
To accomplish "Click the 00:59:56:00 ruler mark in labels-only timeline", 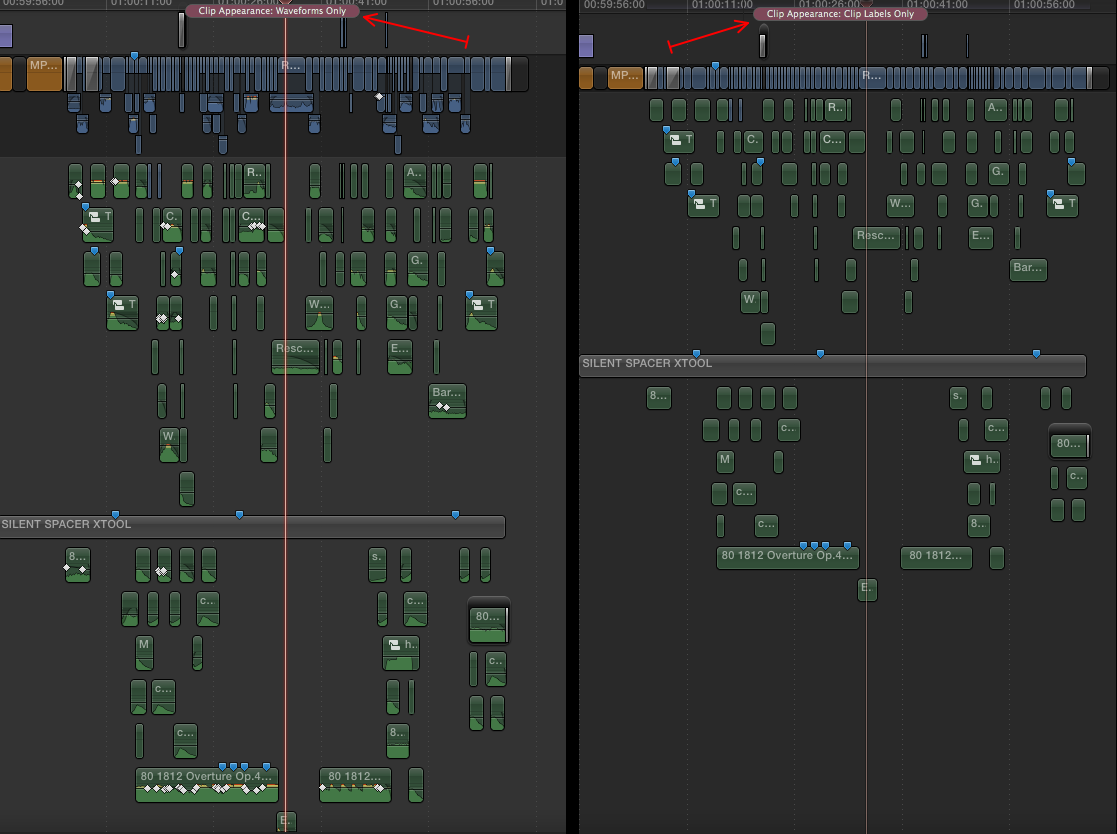I will point(614,5).
